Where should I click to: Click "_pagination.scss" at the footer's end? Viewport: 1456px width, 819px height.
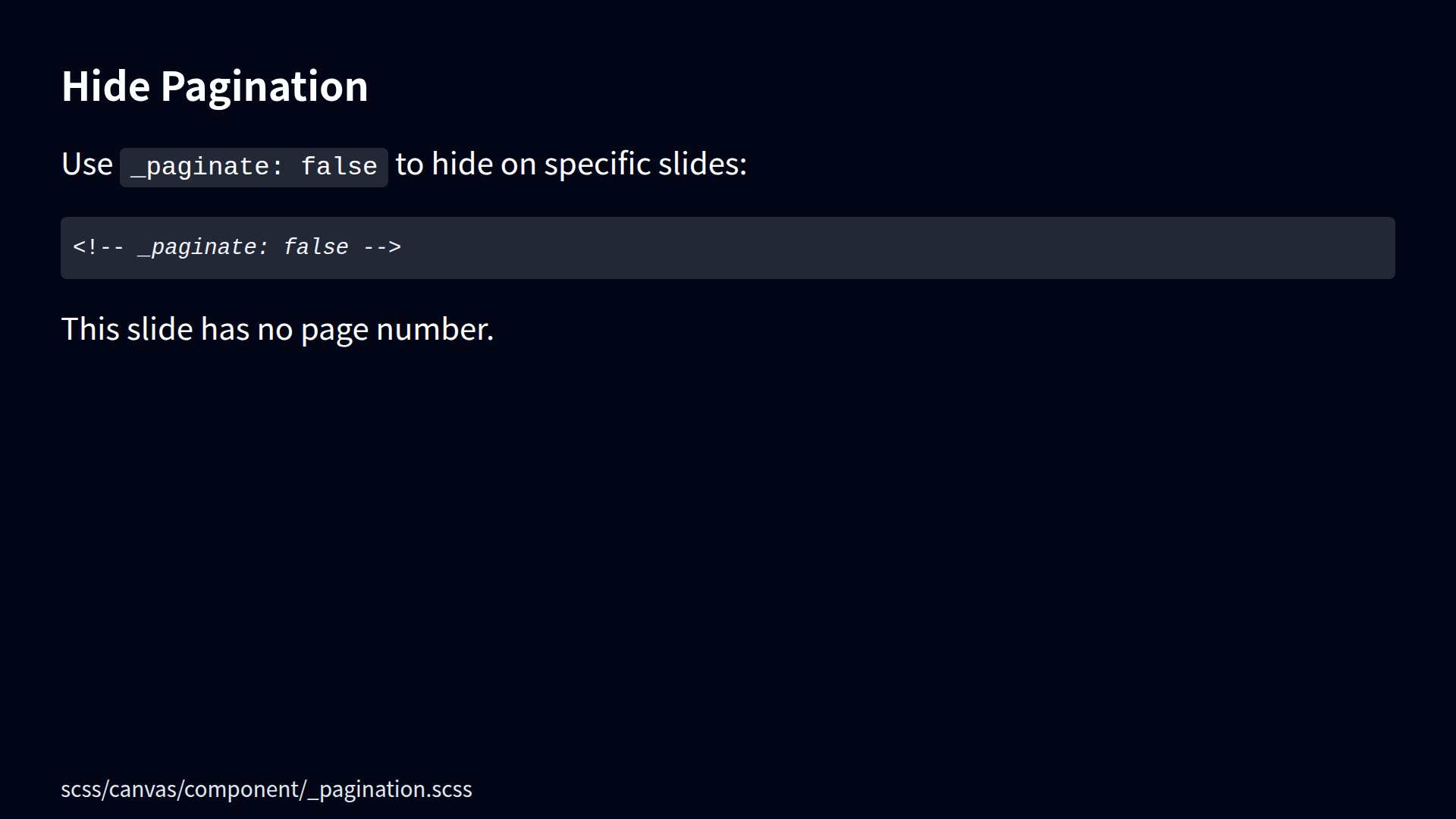389,789
